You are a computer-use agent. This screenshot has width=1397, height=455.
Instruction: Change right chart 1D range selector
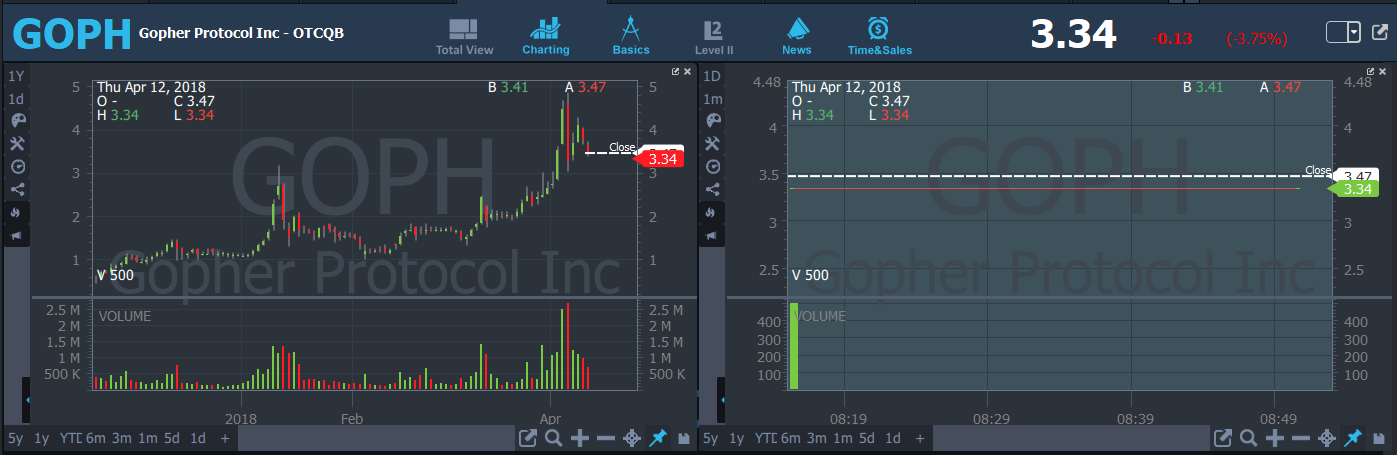tap(712, 76)
